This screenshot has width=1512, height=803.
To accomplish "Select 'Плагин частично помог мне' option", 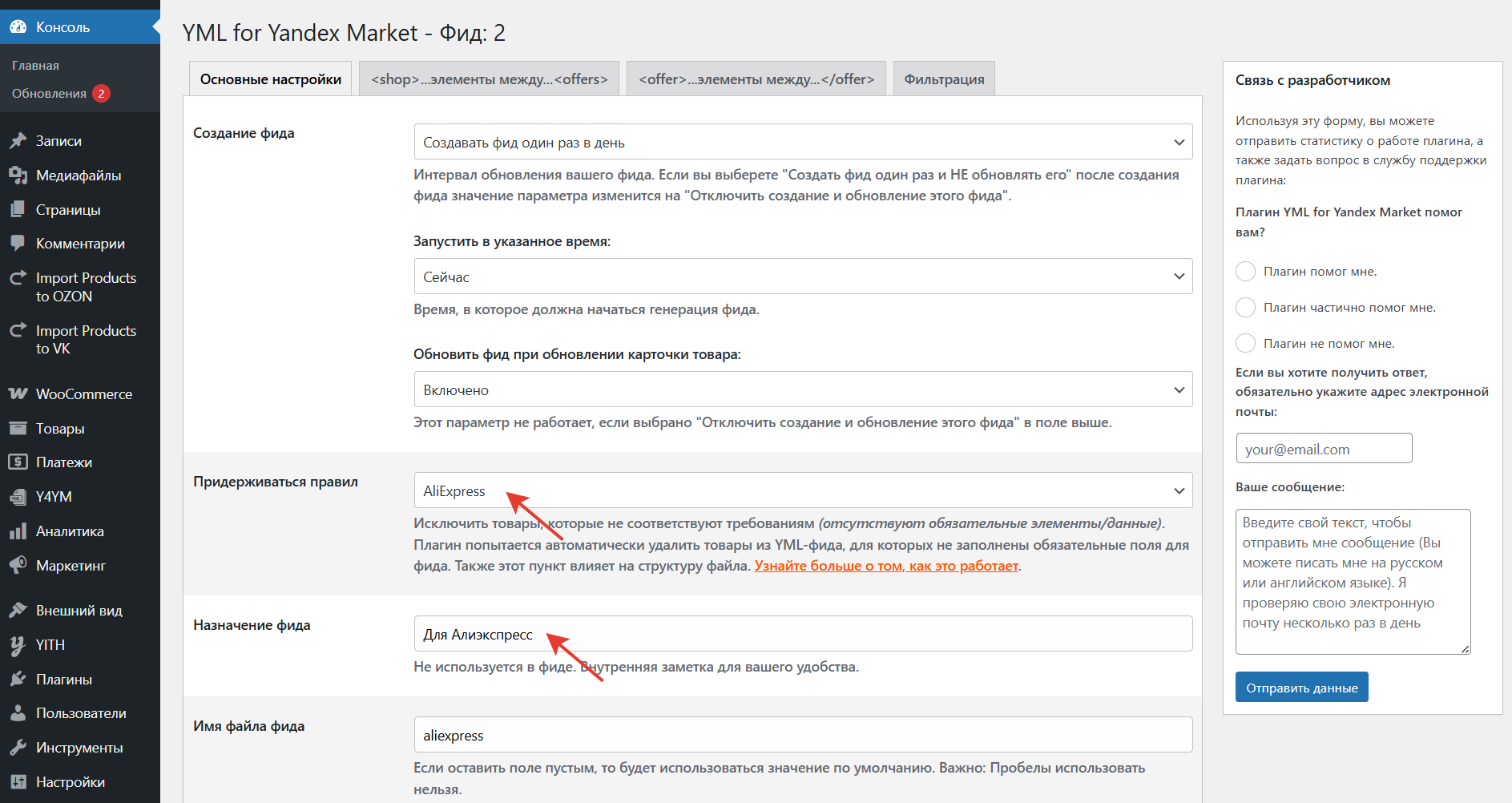I will (1245, 308).
